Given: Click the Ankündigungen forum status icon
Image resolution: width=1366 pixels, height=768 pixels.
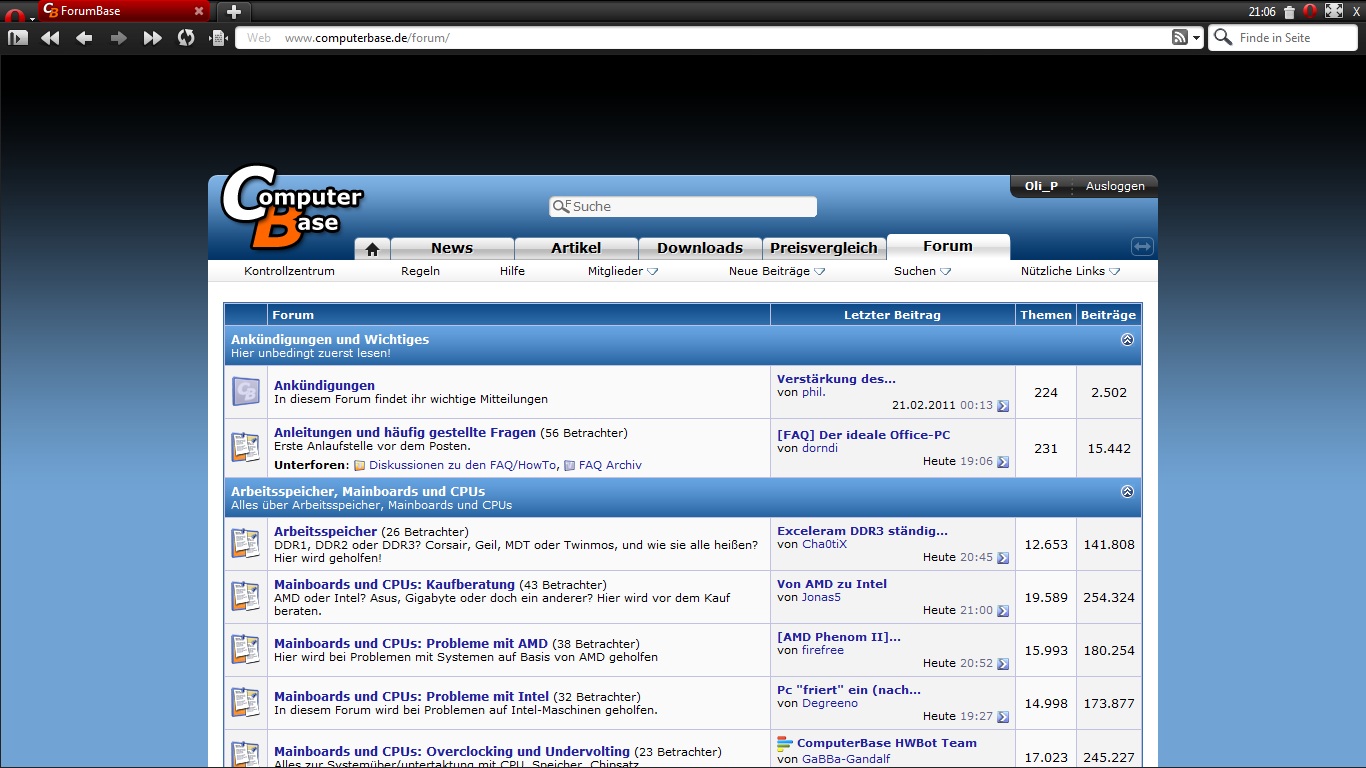Looking at the screenshot, I should click(246, 391).
